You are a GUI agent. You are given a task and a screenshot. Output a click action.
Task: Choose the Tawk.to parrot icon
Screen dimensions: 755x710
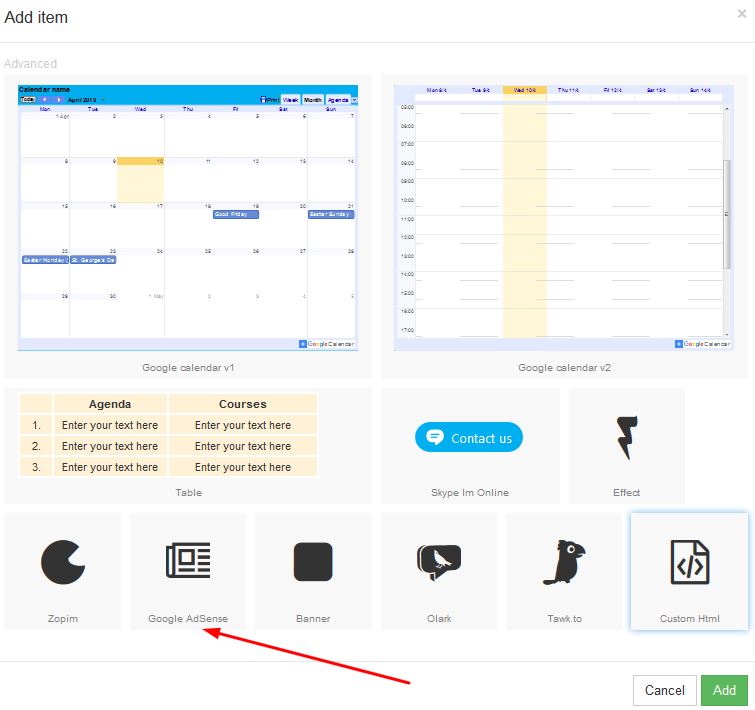coord(564,562)
